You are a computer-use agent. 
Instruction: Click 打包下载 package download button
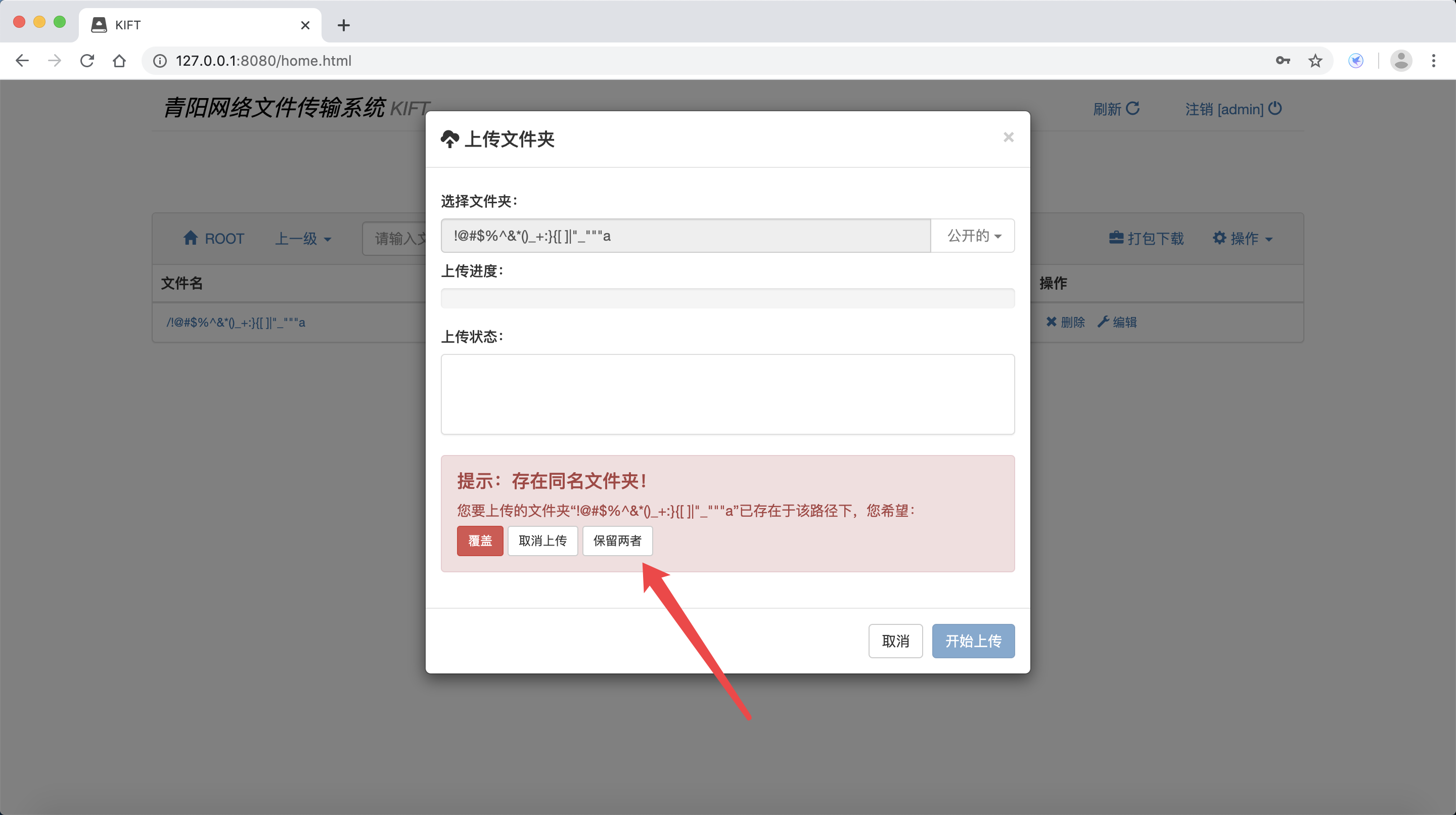[x=1146, y=239]
